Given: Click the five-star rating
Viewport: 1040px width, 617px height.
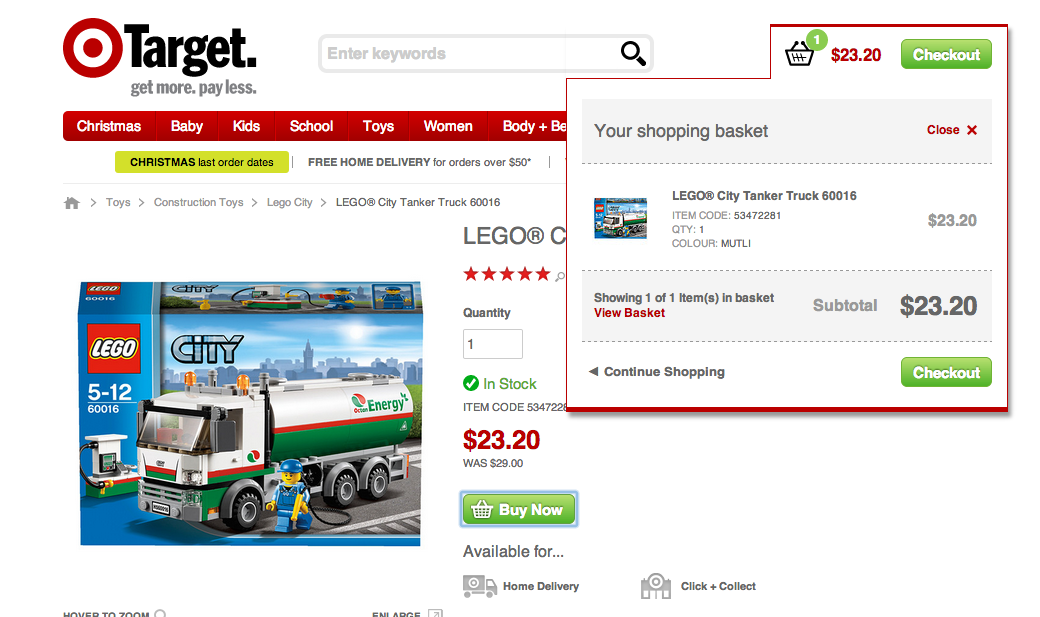Looking at the screenshot, I should pyautogui.click(x=507, y=274).
